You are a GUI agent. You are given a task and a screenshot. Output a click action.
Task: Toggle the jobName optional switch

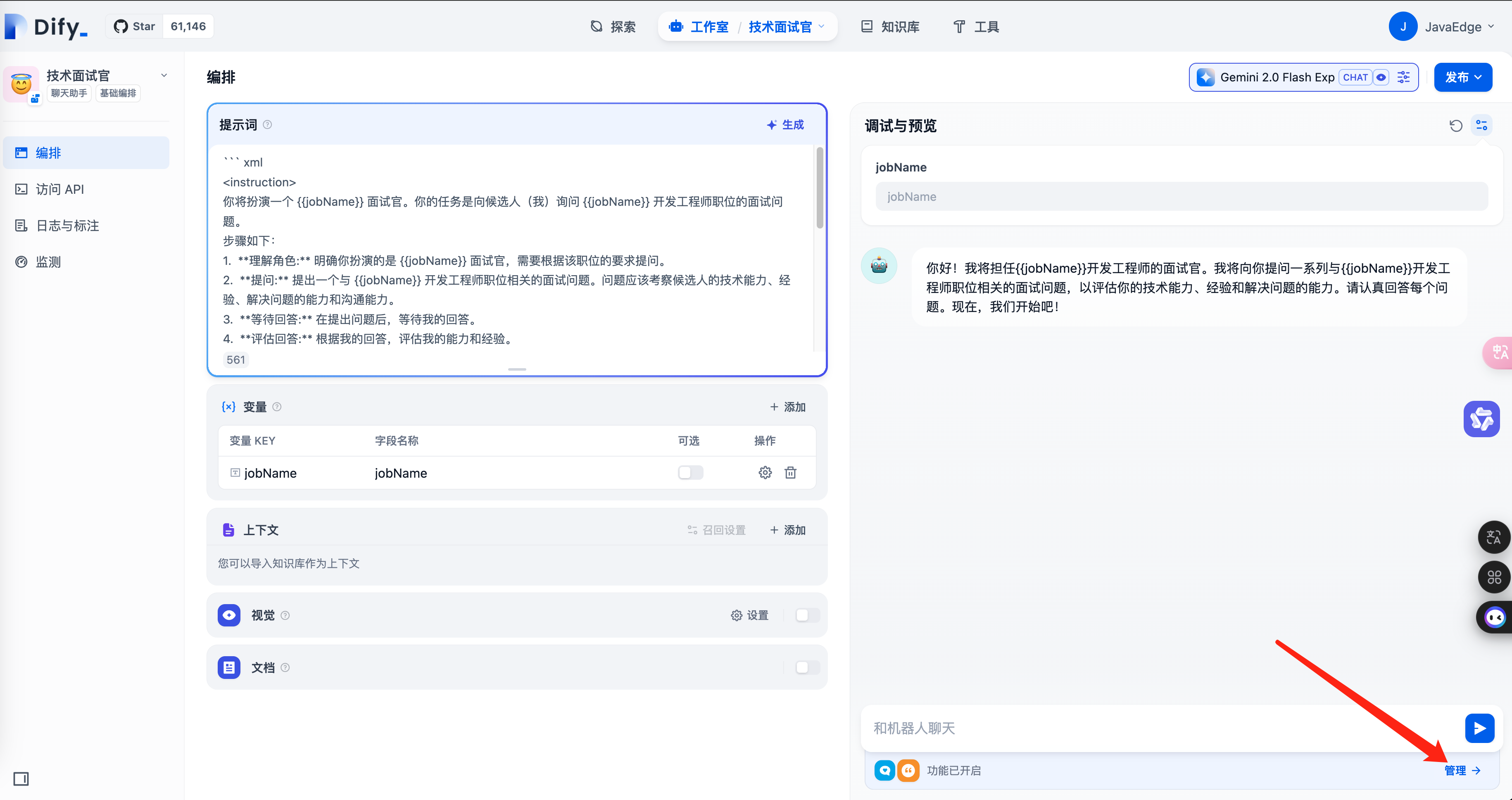690,472
